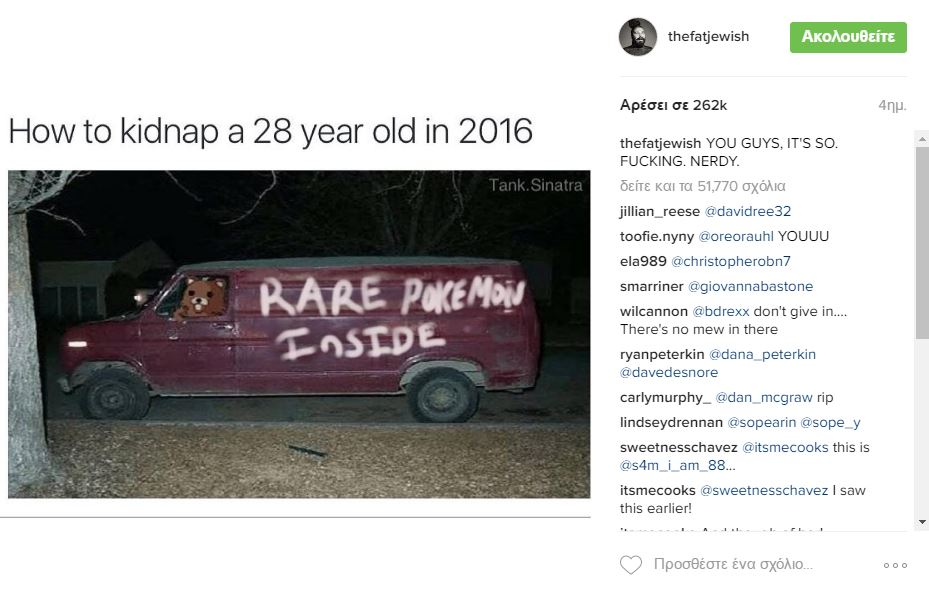Viewport: 929px width, 595px height.
Task: Click the add comment input field
Action: [733, 564]
